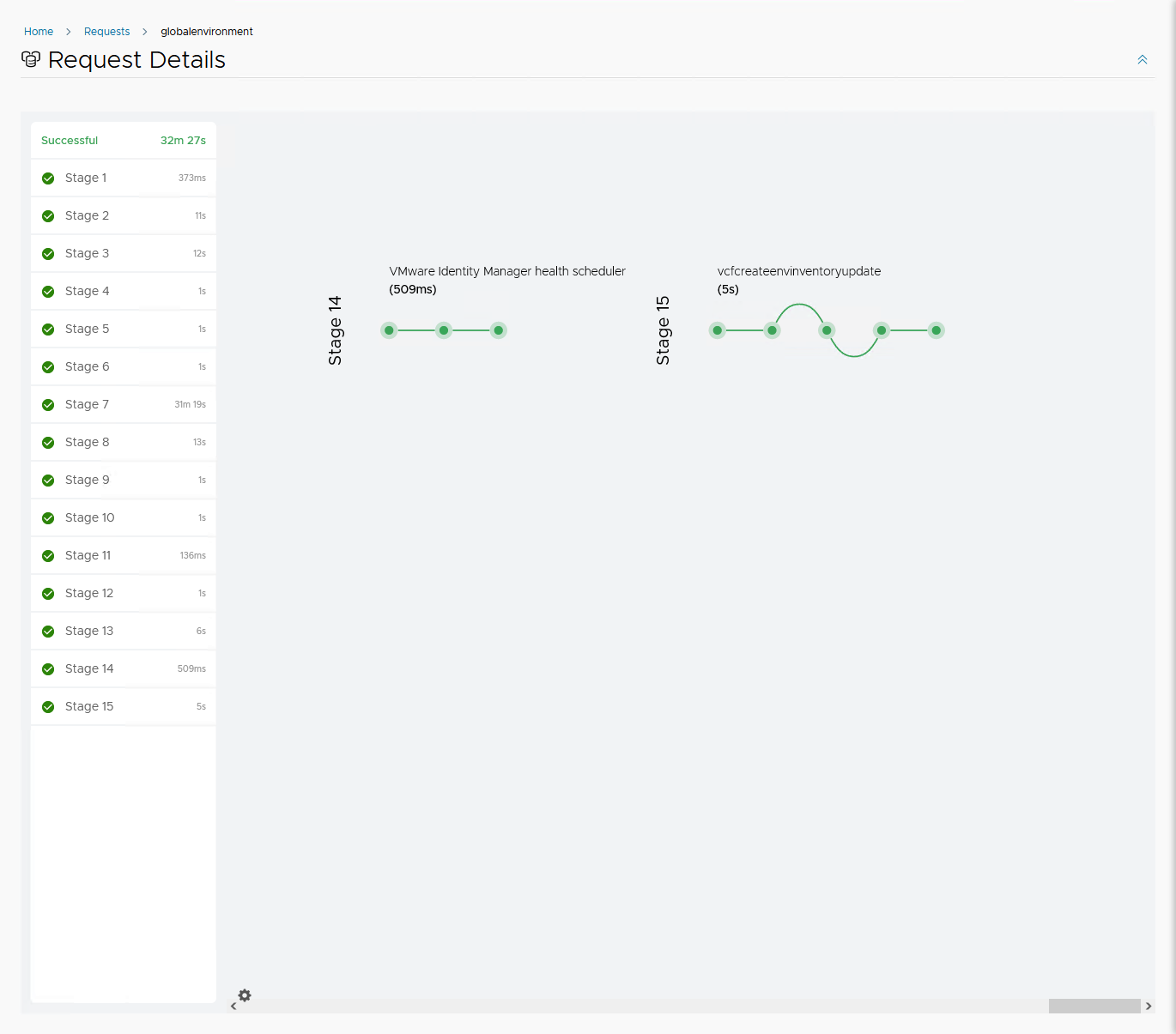
Task: Click Stage 6 green success check icon
Action: (48, 367)
